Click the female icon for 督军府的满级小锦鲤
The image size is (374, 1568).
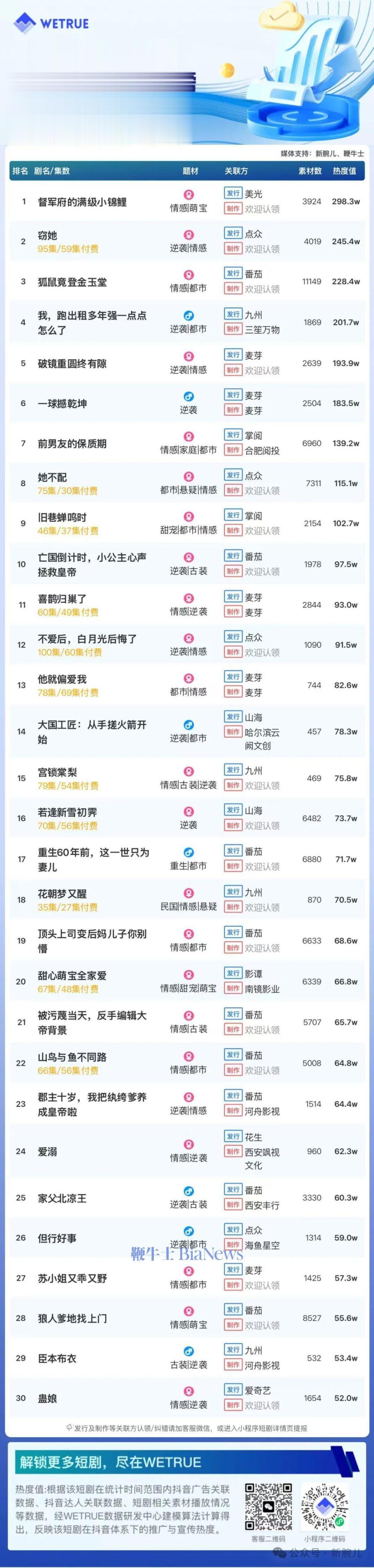188,195
